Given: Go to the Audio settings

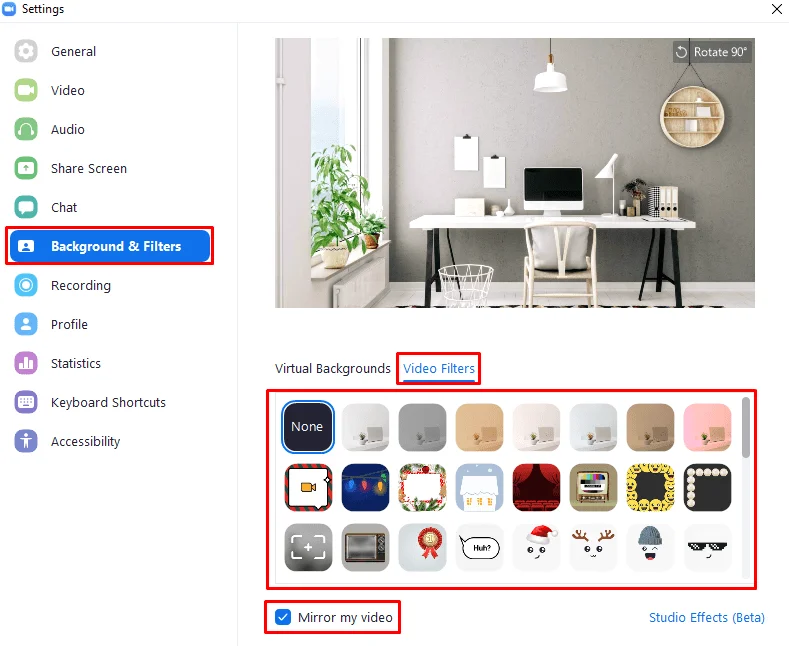Looking at the screenshot, I should [x=67, y=129].
